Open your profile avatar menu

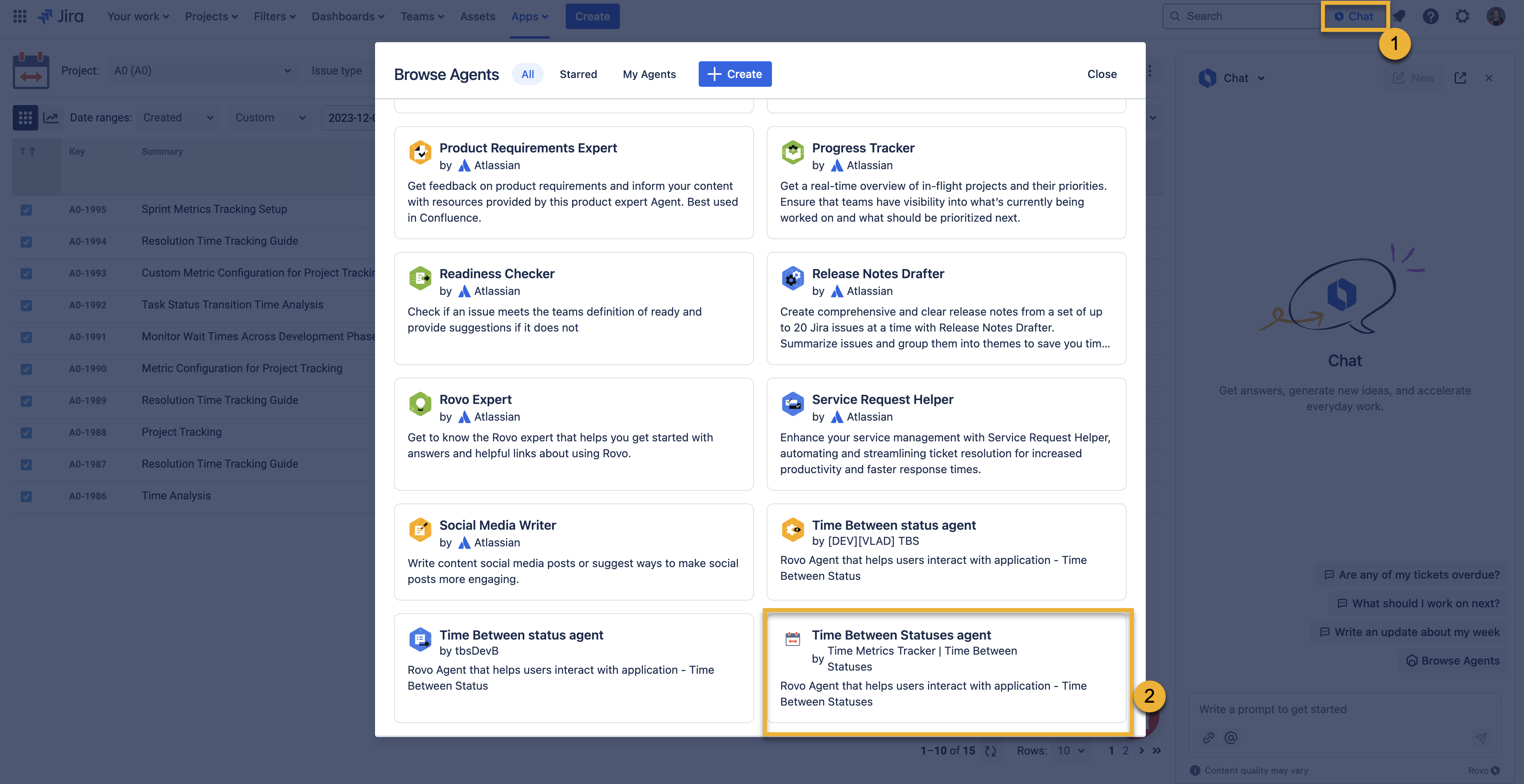1496,16
